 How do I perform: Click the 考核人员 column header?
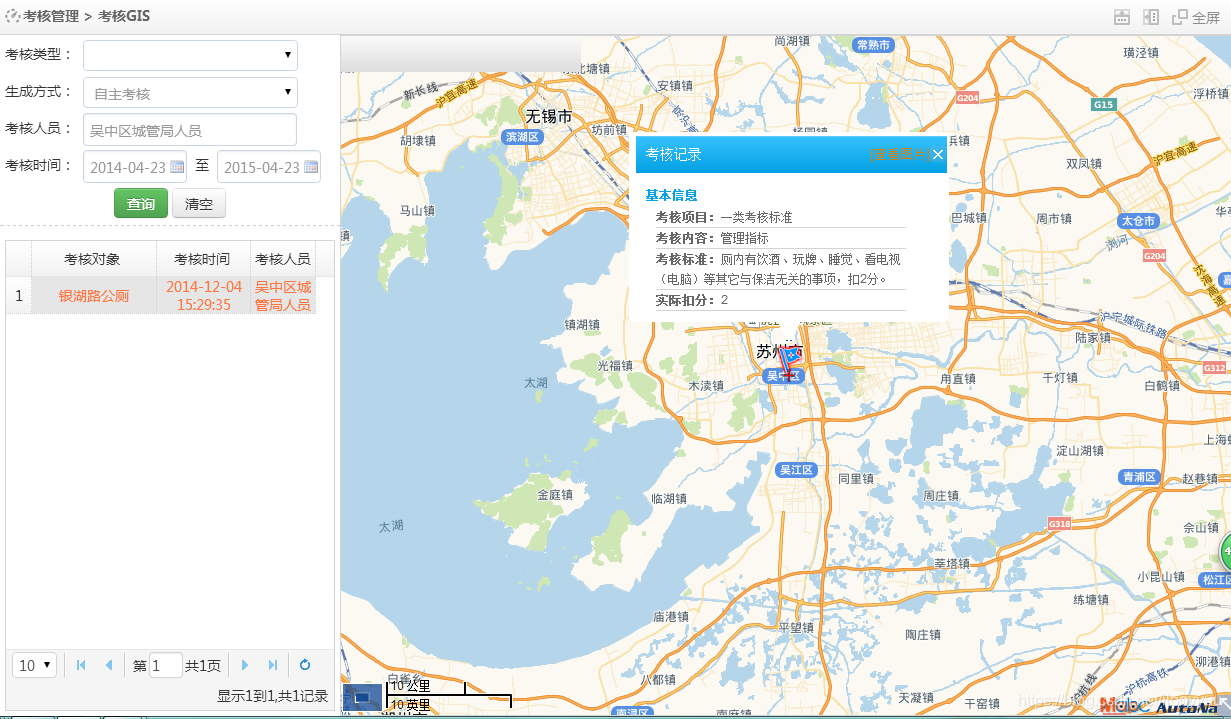(283, 259)
